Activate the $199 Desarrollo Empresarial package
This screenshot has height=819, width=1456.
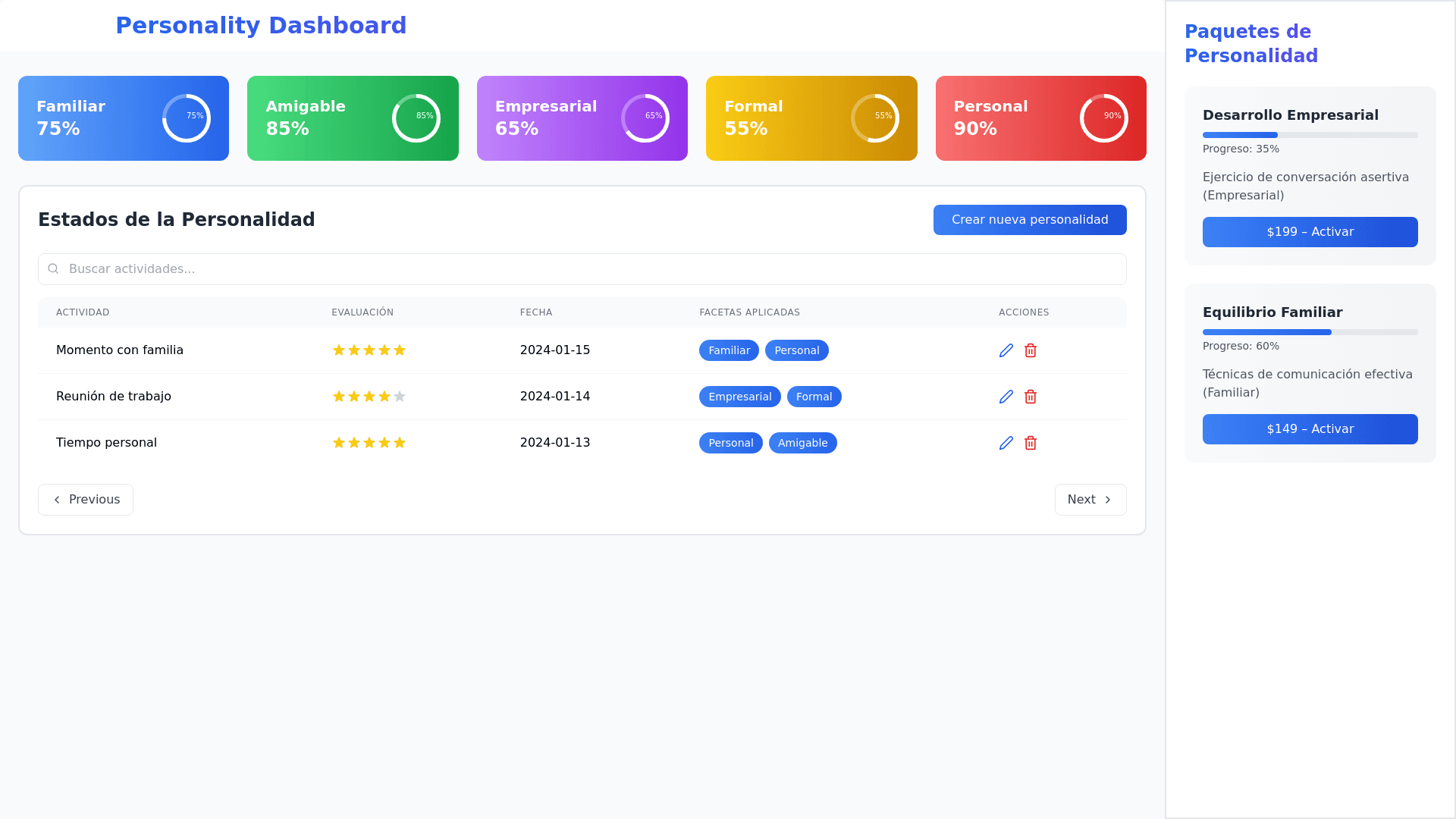(x=1310, y=232)
